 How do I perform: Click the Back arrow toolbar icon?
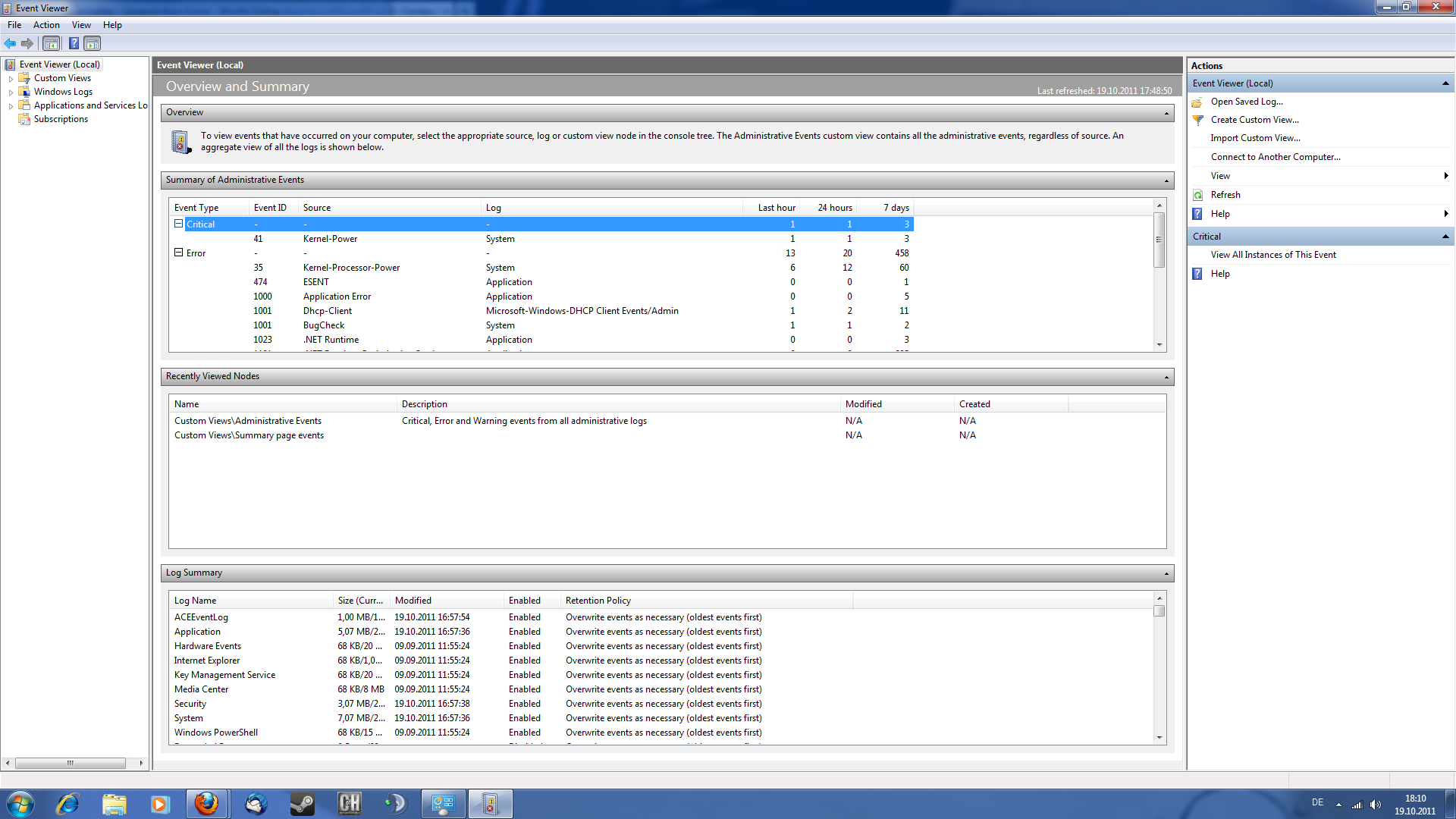tap(10, 44)
